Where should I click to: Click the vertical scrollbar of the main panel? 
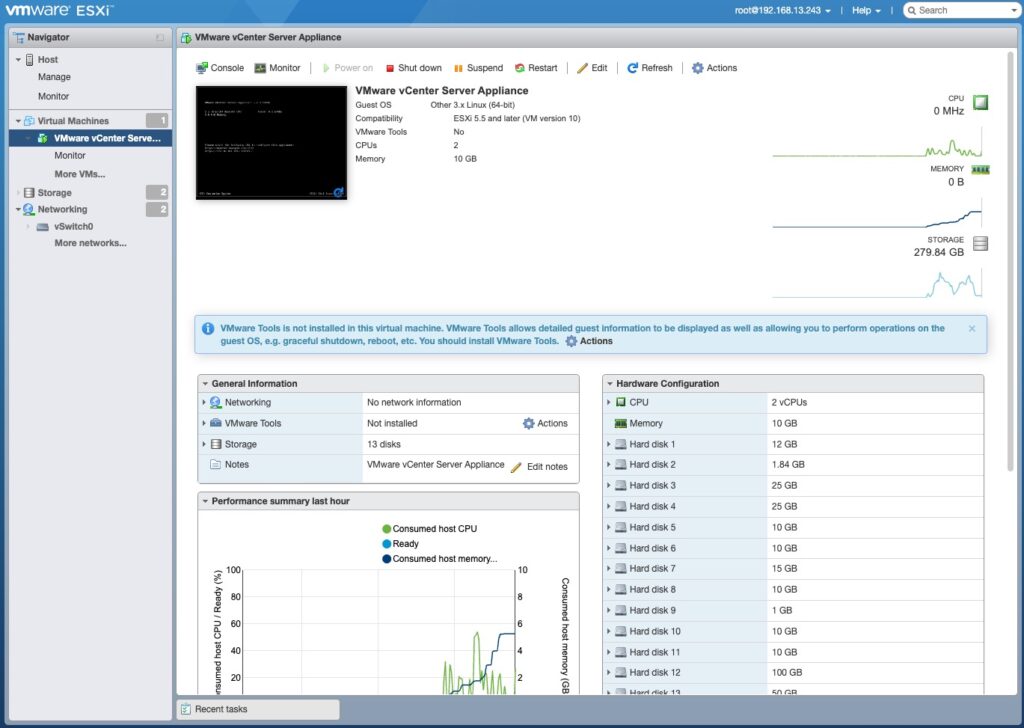click(x=1011, y=261)
